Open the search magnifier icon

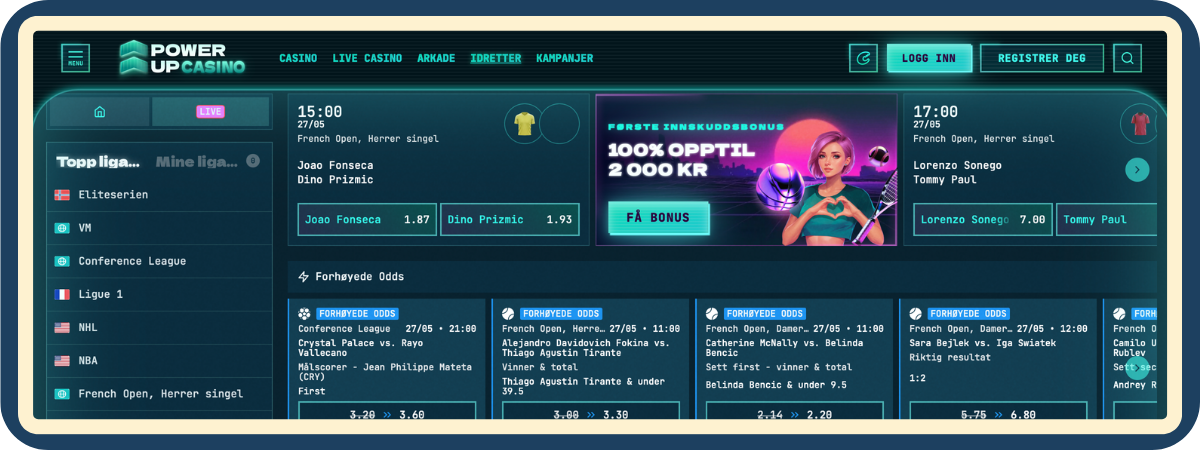click(1127, 58)
